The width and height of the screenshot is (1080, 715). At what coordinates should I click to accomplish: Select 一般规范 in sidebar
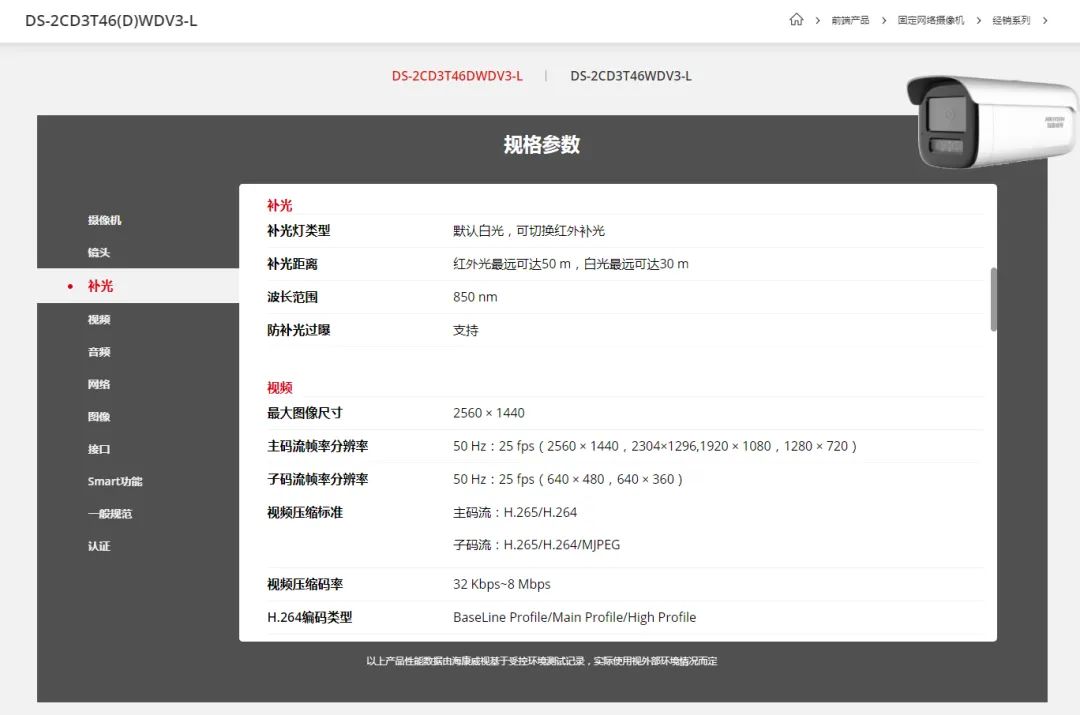coord(109,514)
